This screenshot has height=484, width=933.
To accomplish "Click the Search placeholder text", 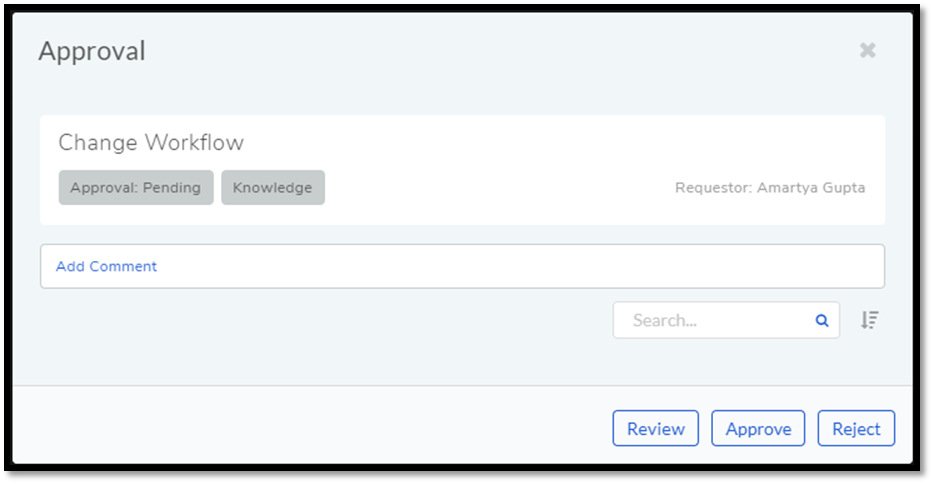I will click(x=665, y=320).
